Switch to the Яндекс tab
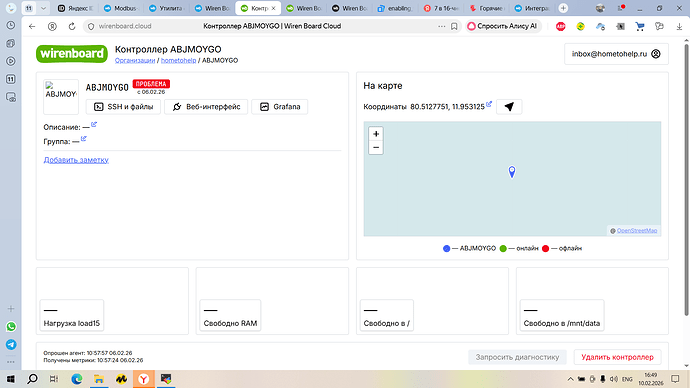The image size is (690, 388). tap(75, 8)
